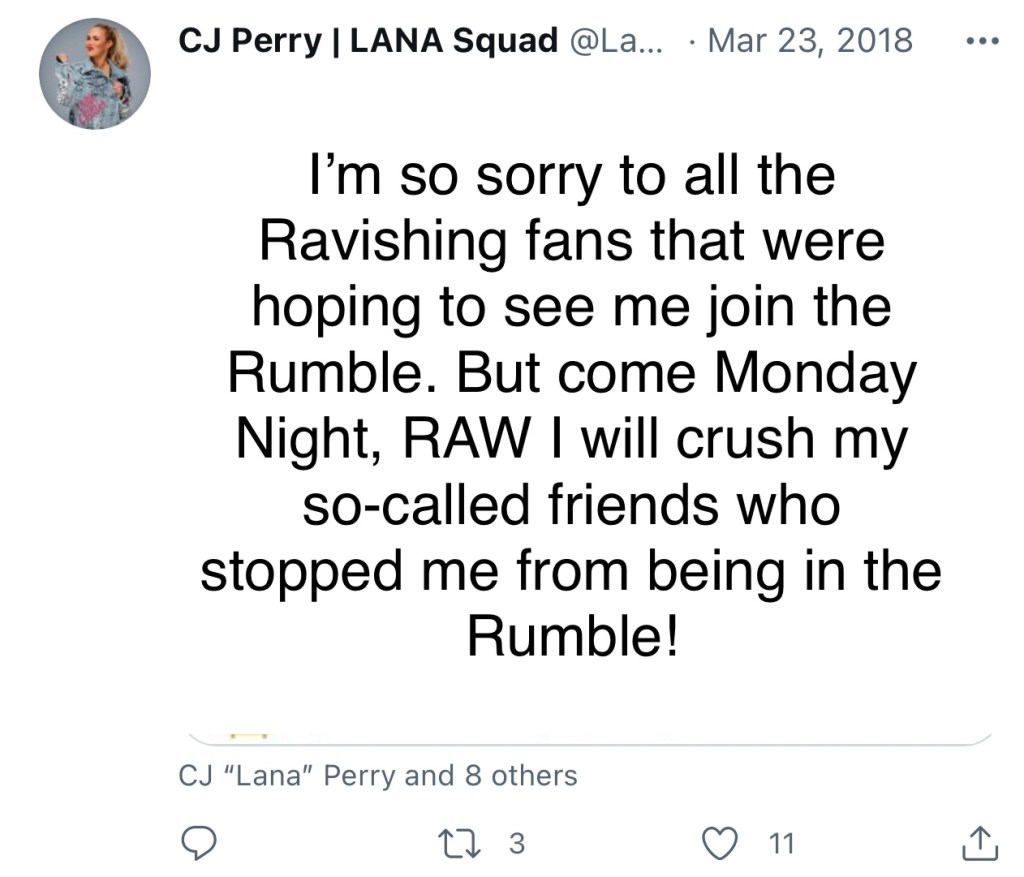Like the tweet with the heart icon
Screen dimensions: 1024x877
(x=719, y=843)
